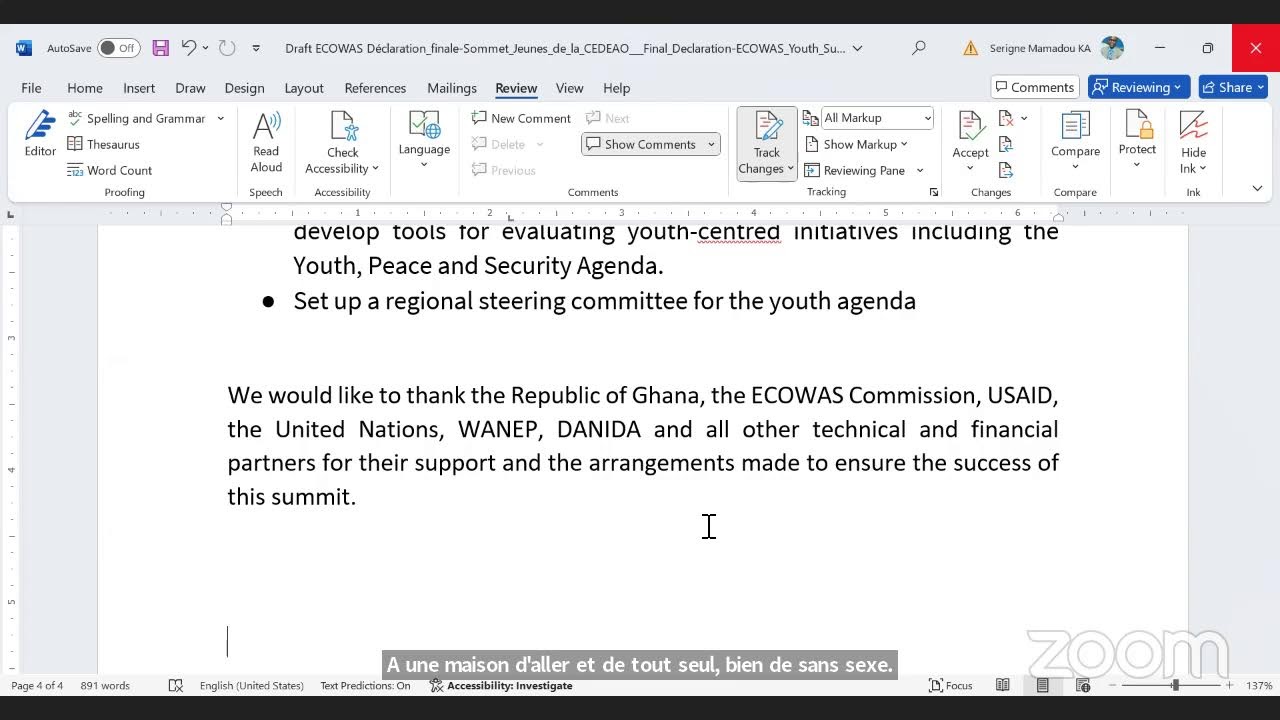Open the File menu
This screenshot has width=1280, height=720.
point(31,88)
